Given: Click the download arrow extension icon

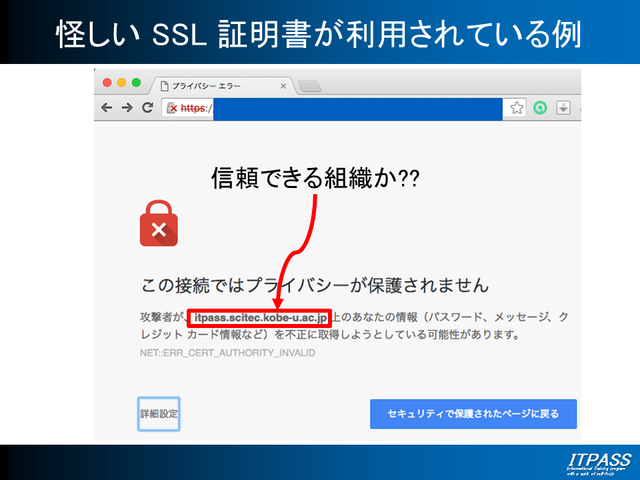Looking at the screenshot, I should point(563,107).
